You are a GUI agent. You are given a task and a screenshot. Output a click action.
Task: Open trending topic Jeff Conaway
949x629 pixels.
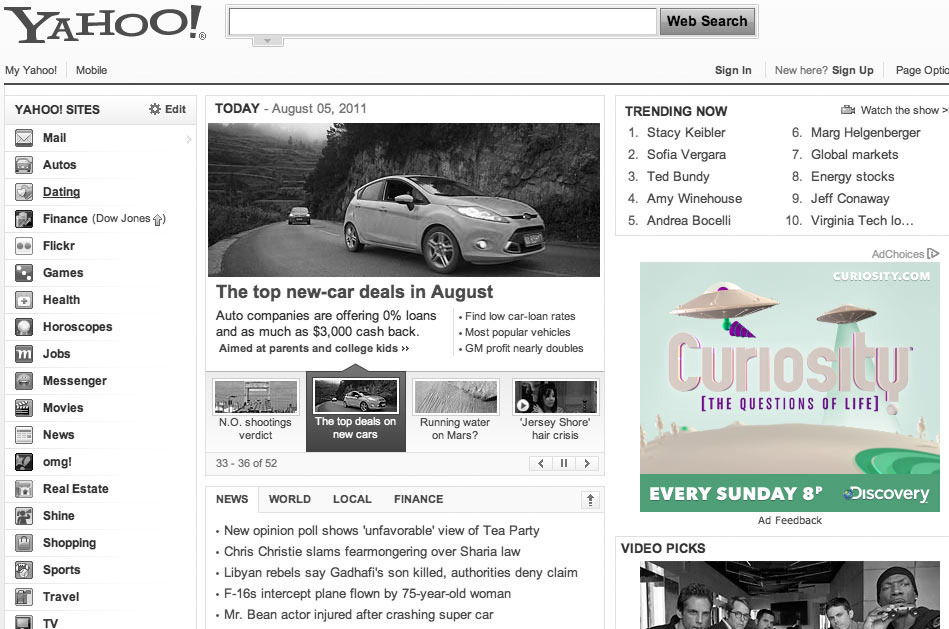[x=850, y=199]
